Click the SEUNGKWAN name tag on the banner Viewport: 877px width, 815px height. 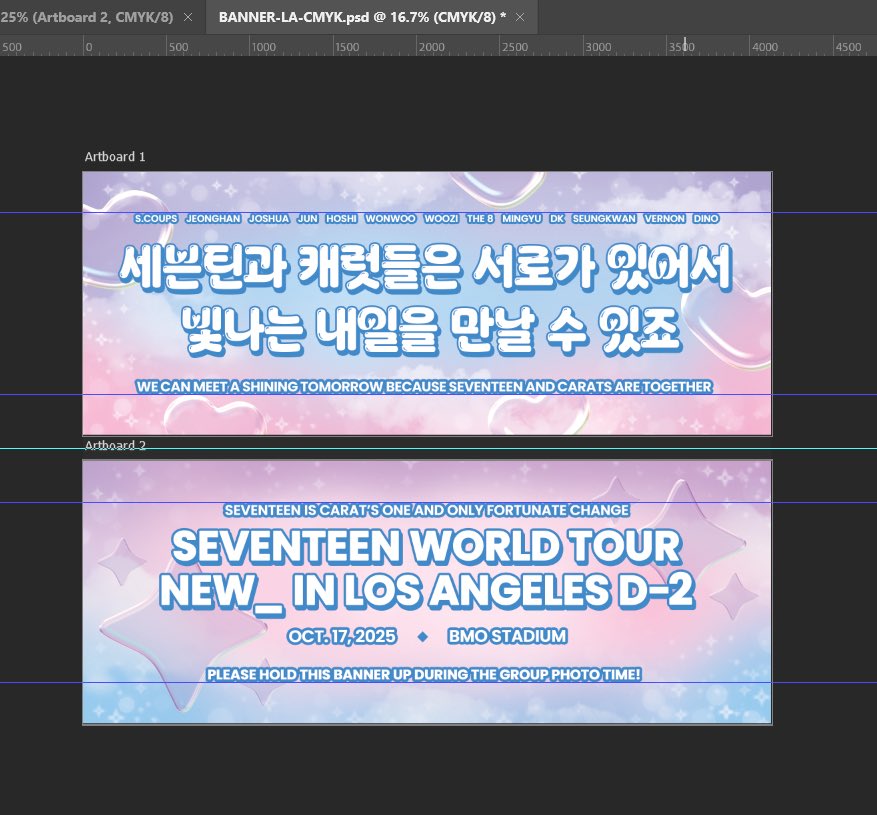pyautogui.click(x=604, y=219)
